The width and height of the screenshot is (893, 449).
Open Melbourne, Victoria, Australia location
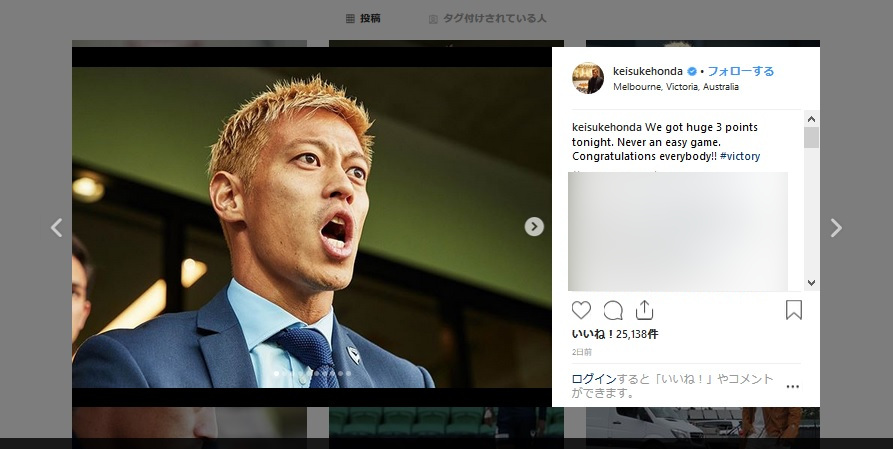(675, 87)
